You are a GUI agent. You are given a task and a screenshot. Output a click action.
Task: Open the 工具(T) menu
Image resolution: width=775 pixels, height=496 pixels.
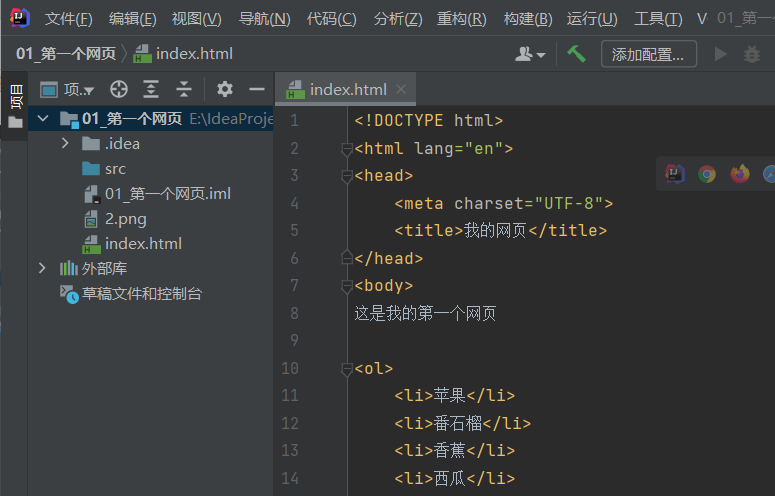(x=658, y=19)
